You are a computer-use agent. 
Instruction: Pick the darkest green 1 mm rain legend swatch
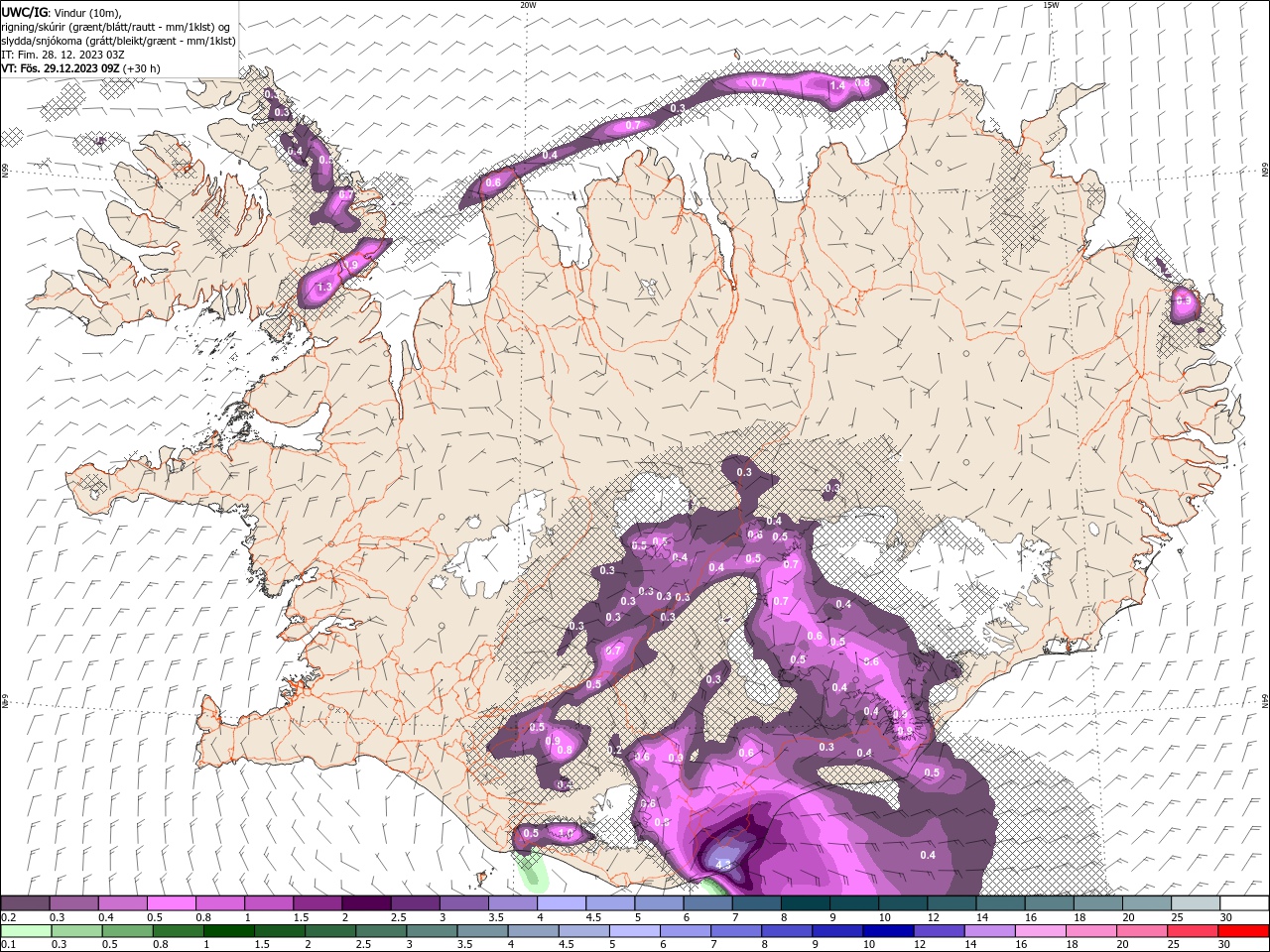point(228,931)
